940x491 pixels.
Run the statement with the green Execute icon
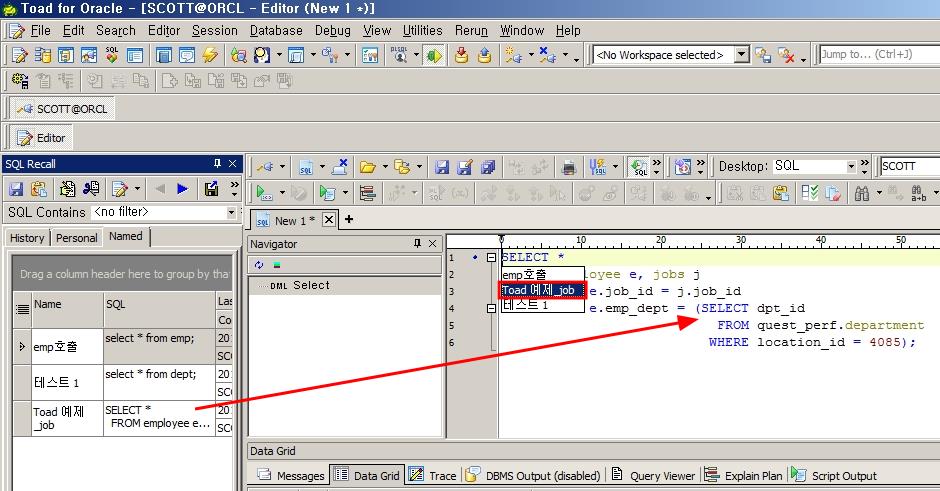tap(262, 193)
